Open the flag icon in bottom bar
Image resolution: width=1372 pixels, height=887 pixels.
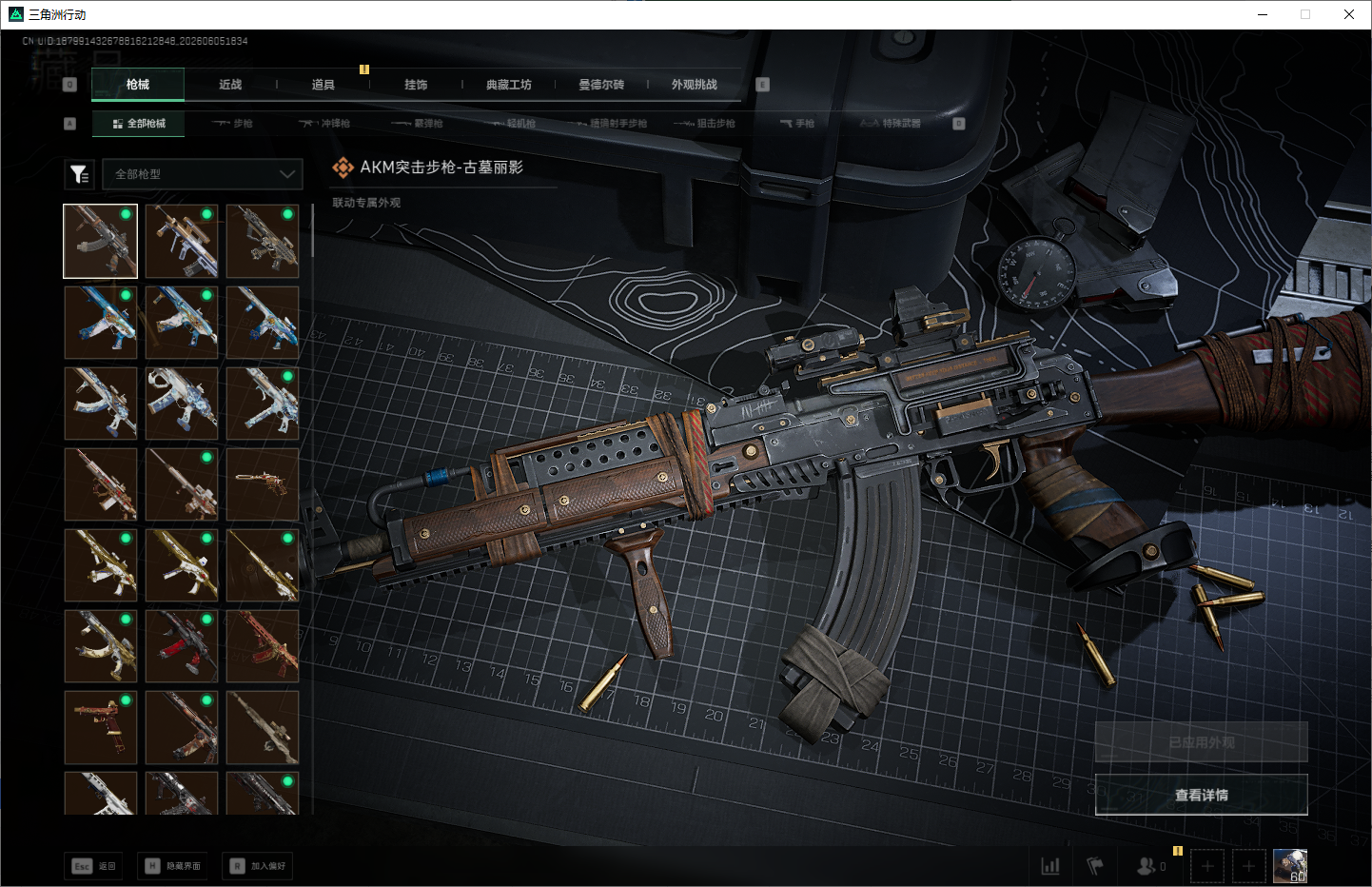[x=1095, y=866]
